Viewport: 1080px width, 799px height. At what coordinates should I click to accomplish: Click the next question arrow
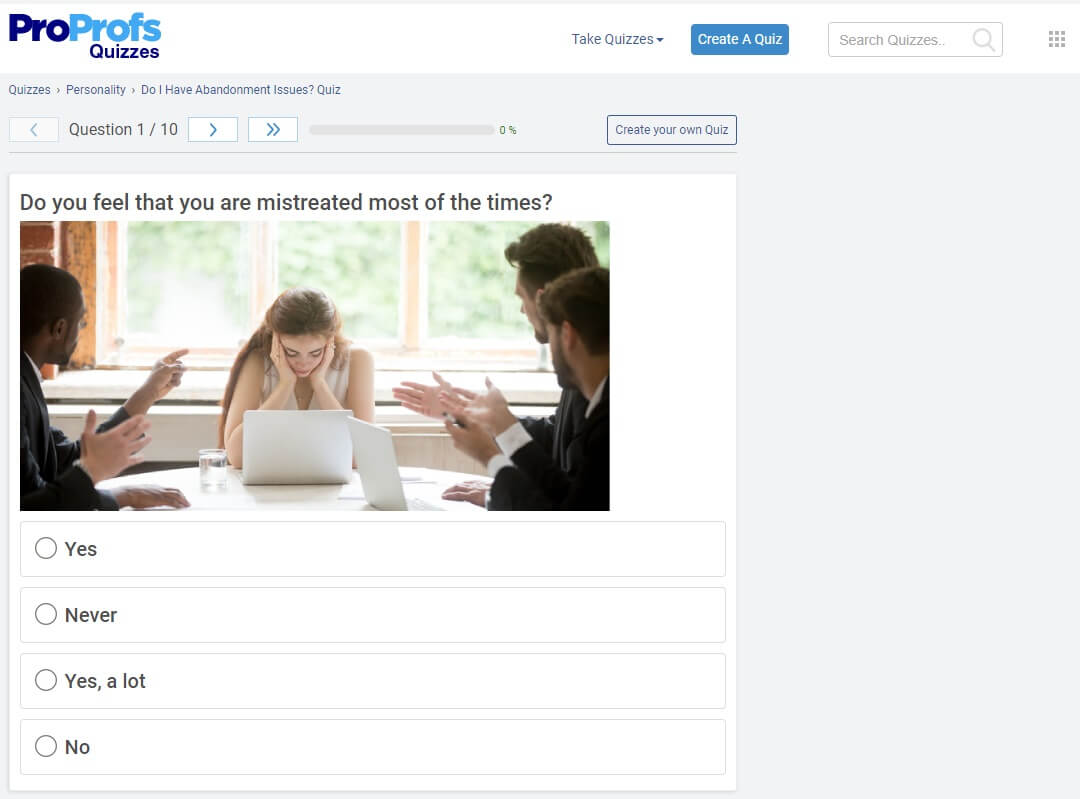click(212, 129)
